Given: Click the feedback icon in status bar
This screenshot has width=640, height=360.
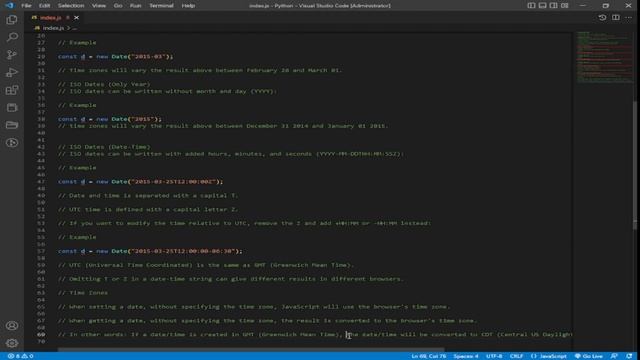Looking at the screenshot, I should pyautogui.click(x=614, y=356).
